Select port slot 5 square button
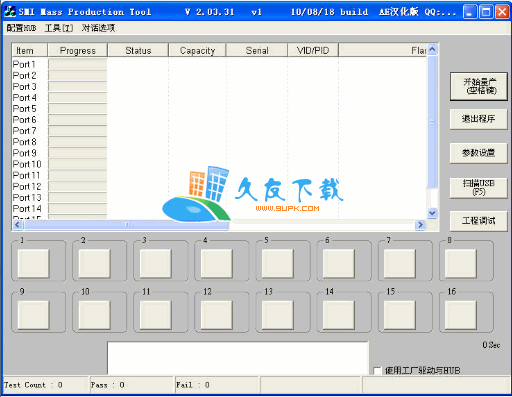The height and width of the screenshot is (397, 512). [x=278, y=264]
